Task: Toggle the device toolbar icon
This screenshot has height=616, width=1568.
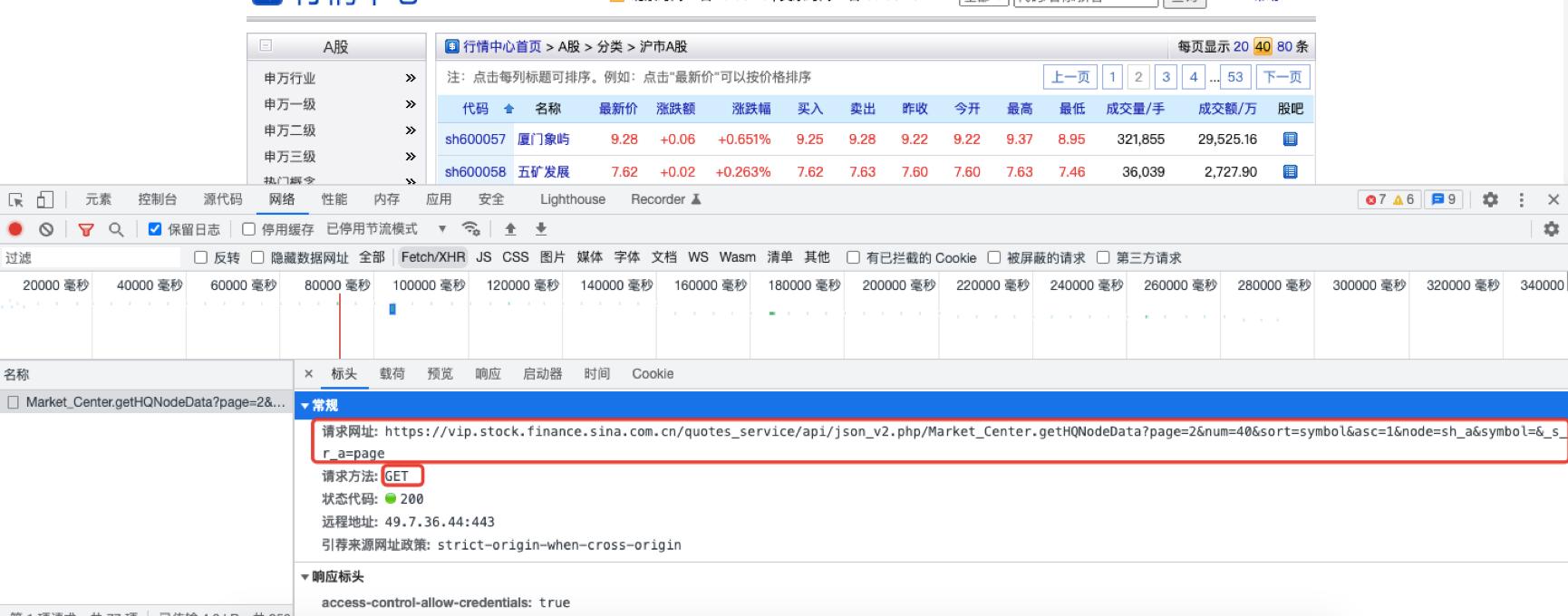Action: click(44, 200)
